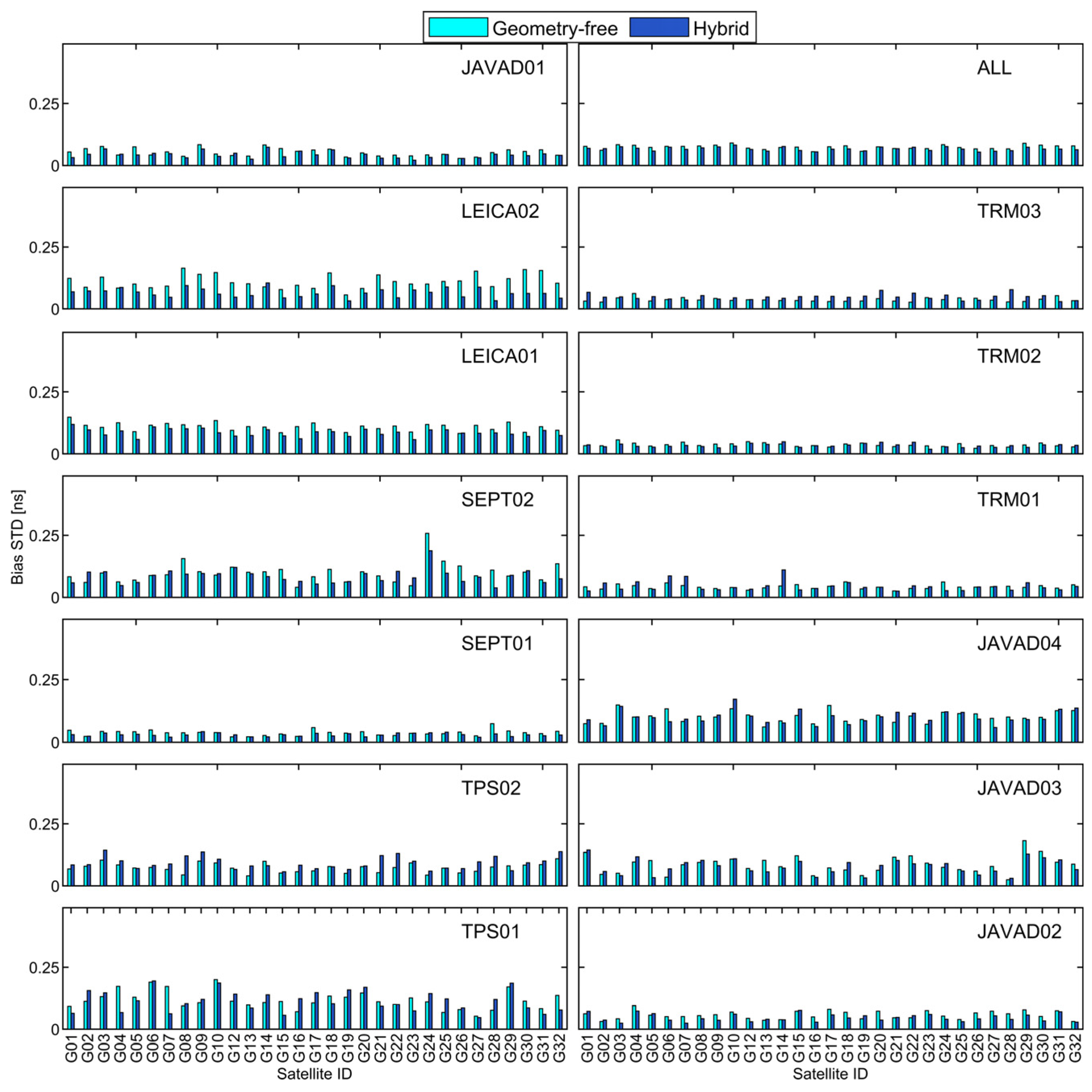The height and width of the screenshot is (1092, 1092).
Task: Click the left Satellite ID axis label
Action: 314,1074
